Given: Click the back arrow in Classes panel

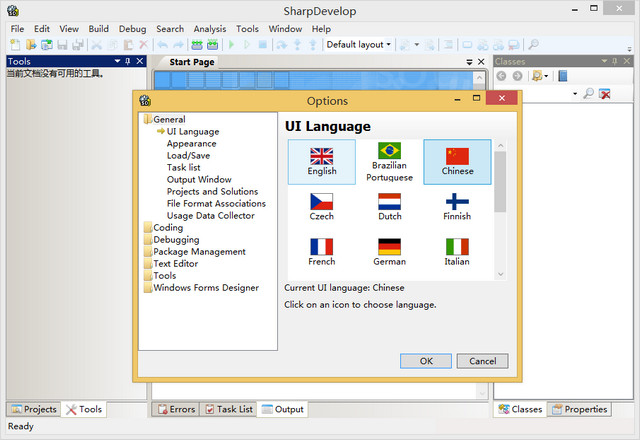Looking at the screenshot, I should pos(501,76).
